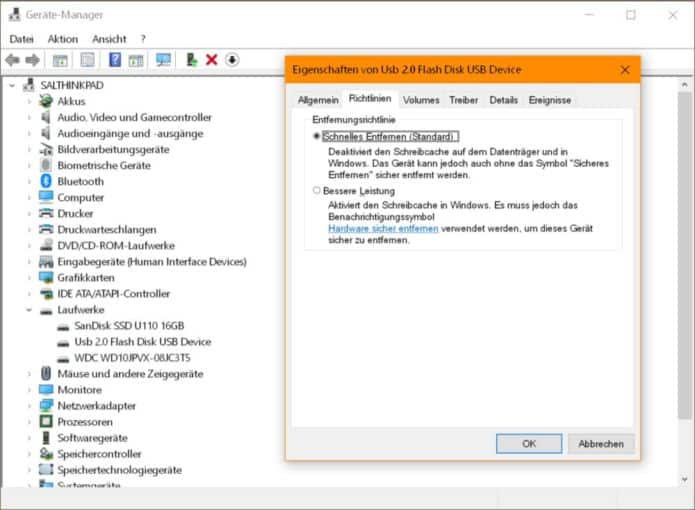Collapse the SALTHINKPAD root node
This screenshot has height=510, width=695.
coord(12,85)
